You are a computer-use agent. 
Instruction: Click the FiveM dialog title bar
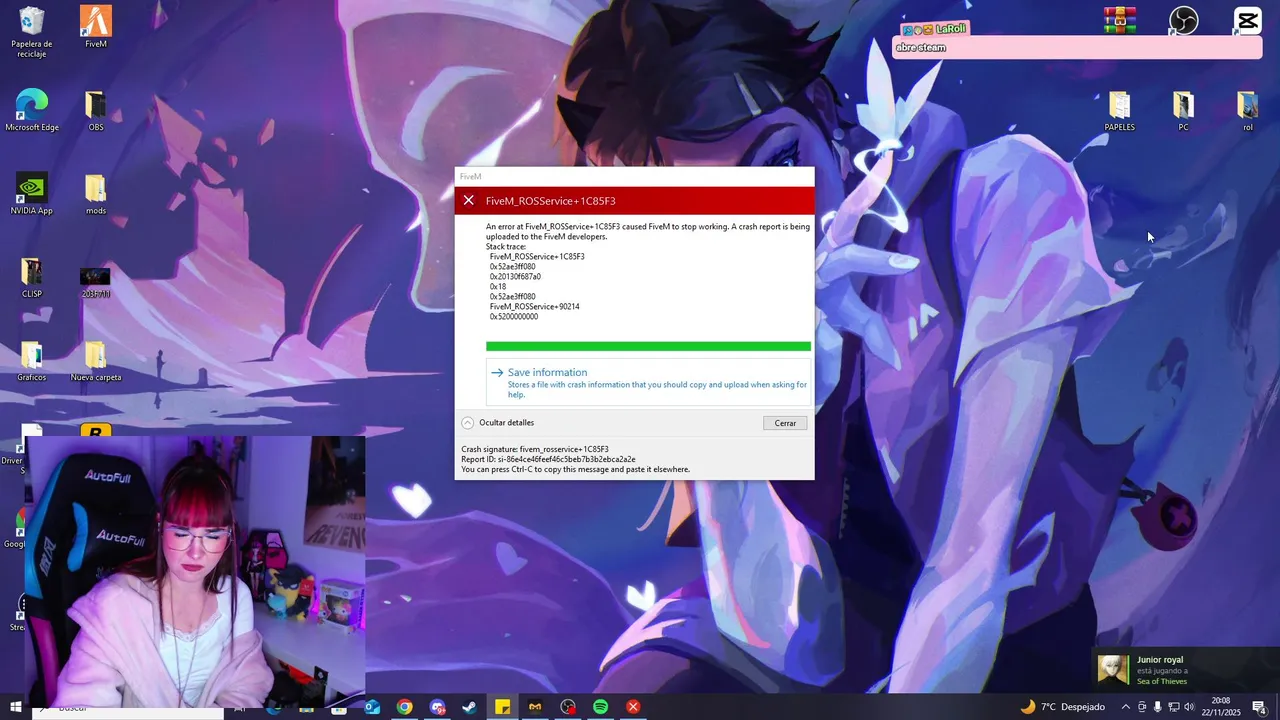(x=634, y=176)
